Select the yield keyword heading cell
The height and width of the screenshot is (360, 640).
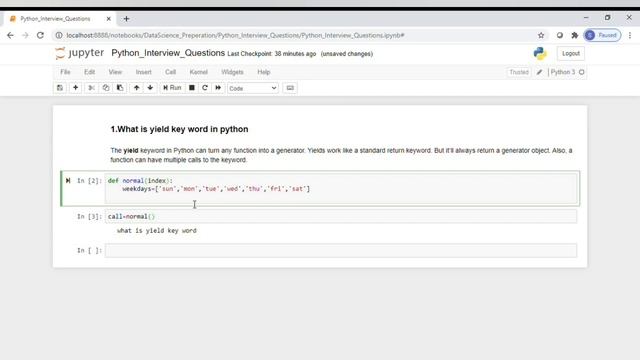point(179,129)
